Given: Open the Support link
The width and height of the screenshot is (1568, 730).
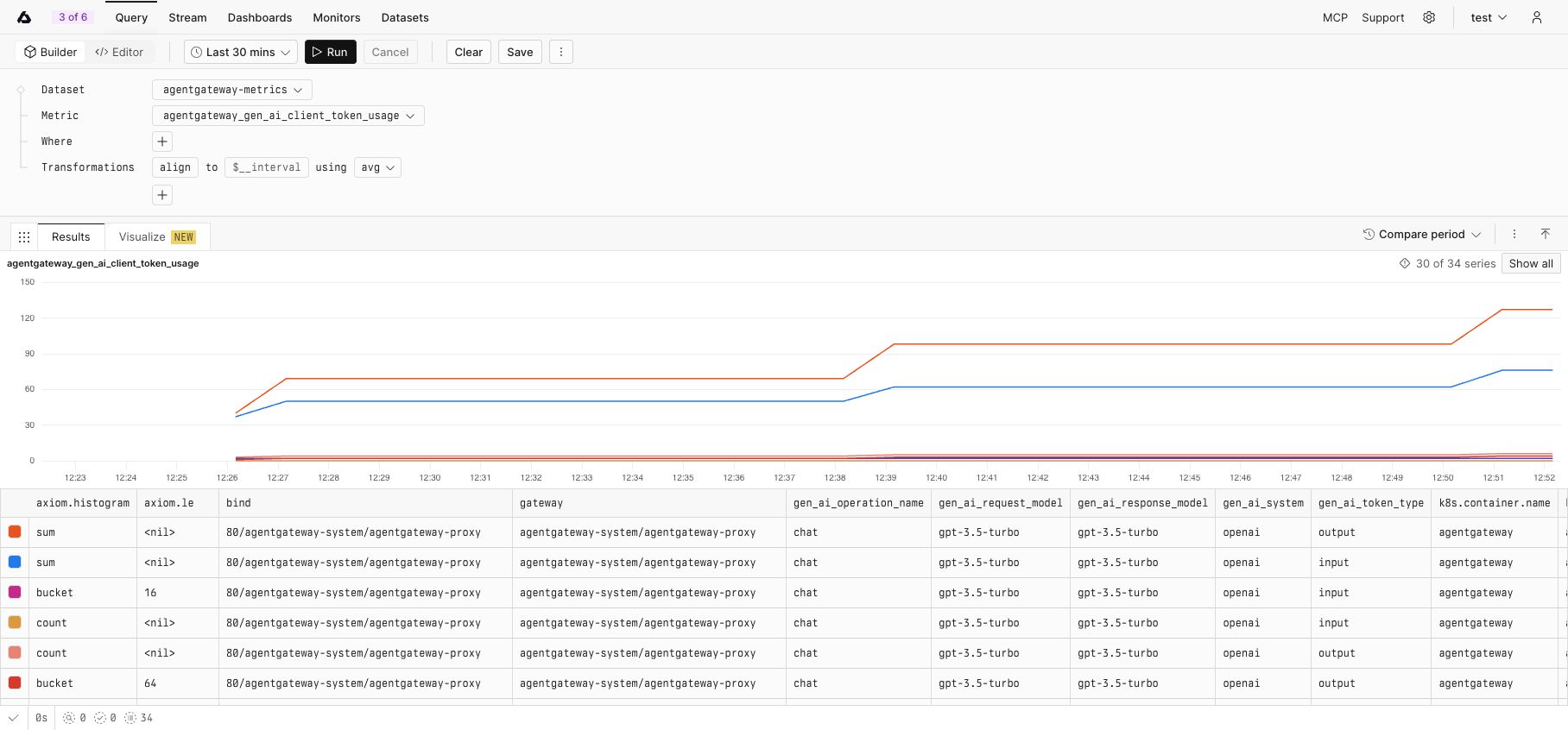Looking at the screenshot, I should tap(1383, 17).
